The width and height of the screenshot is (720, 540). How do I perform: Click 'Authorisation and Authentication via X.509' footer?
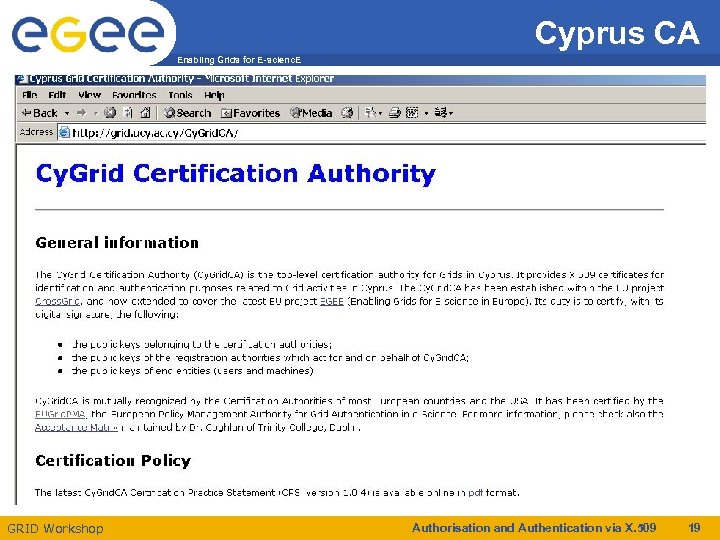(x=534, y=528)
